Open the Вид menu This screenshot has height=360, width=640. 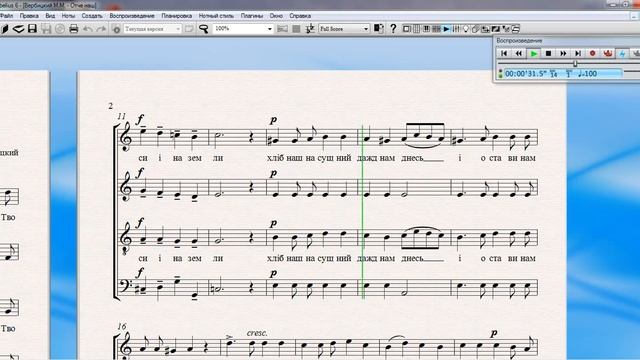pyautogui.click(x=50, y=16)
